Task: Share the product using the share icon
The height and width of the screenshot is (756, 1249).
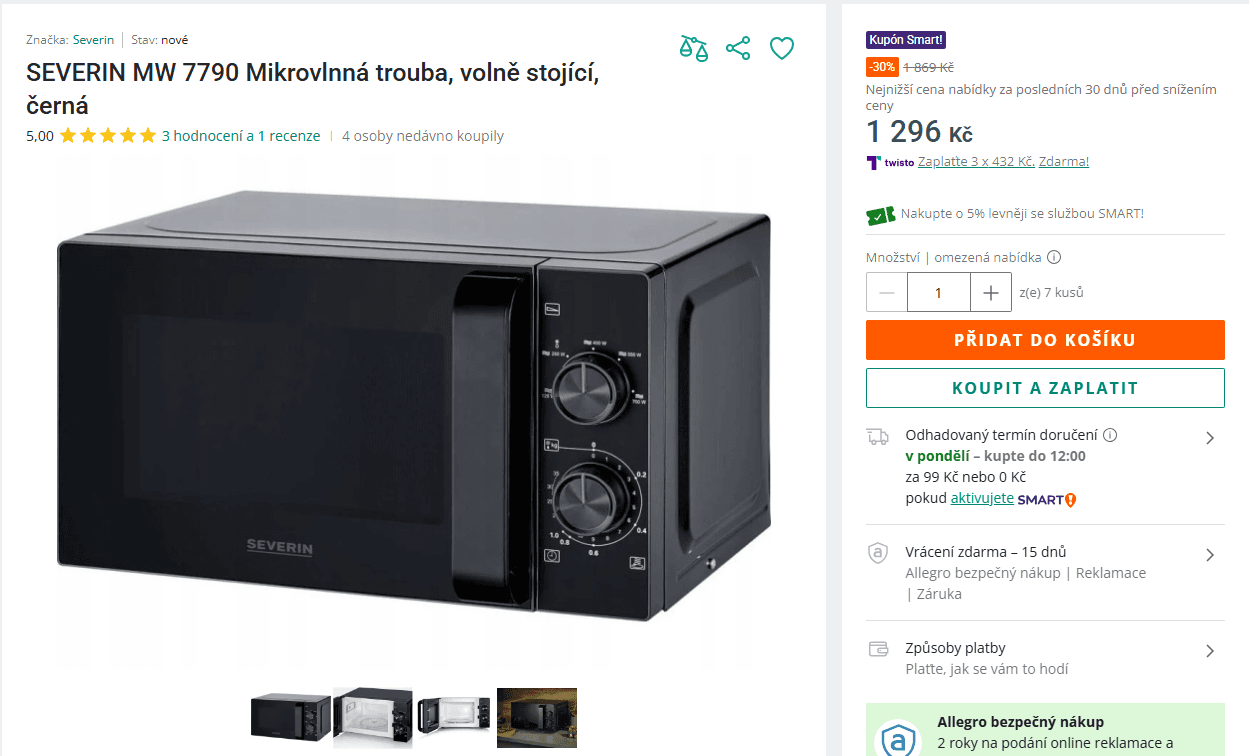Action: click(x=737, y=47)
